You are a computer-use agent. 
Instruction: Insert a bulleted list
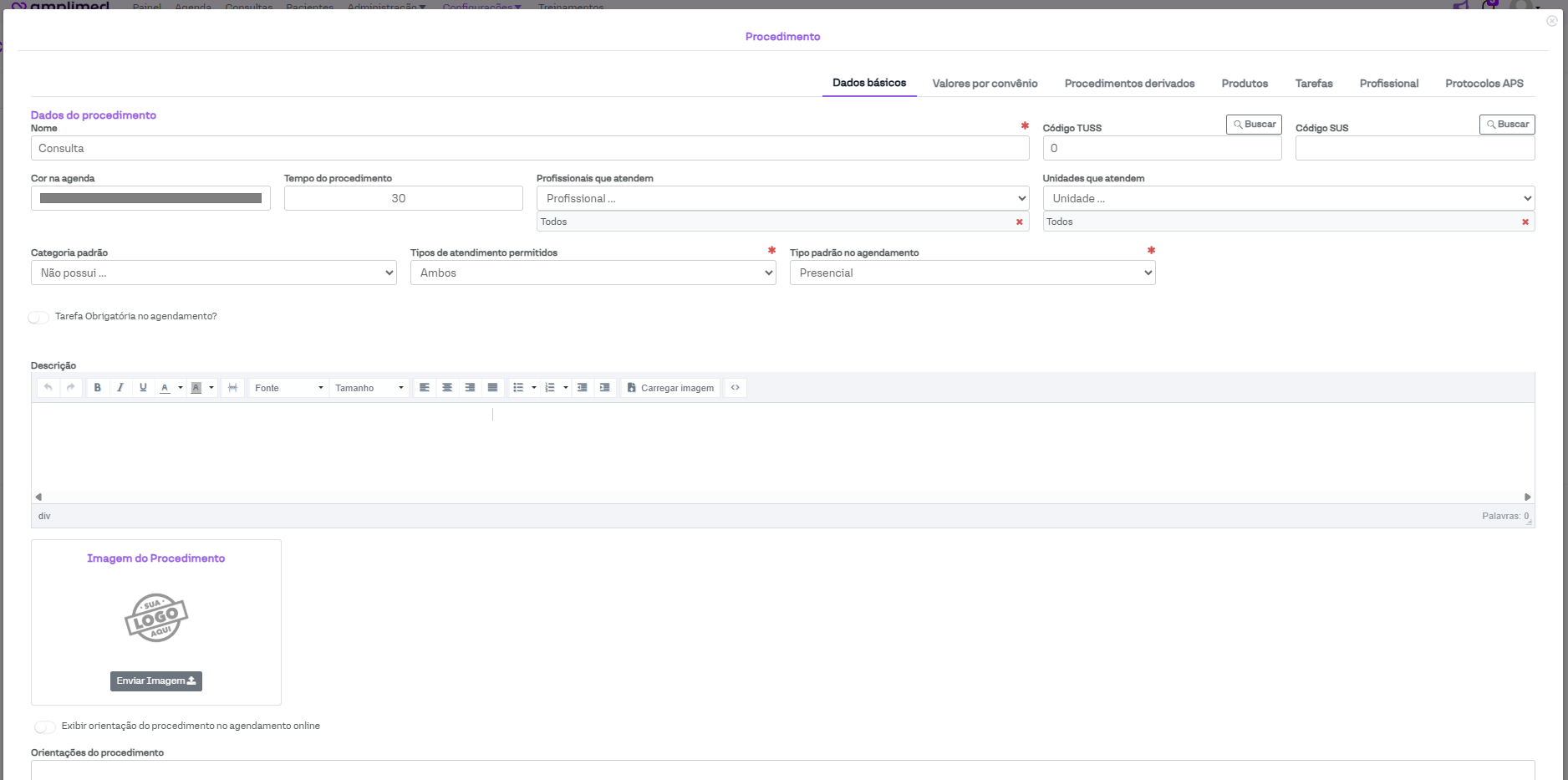[x=518, y=388]
